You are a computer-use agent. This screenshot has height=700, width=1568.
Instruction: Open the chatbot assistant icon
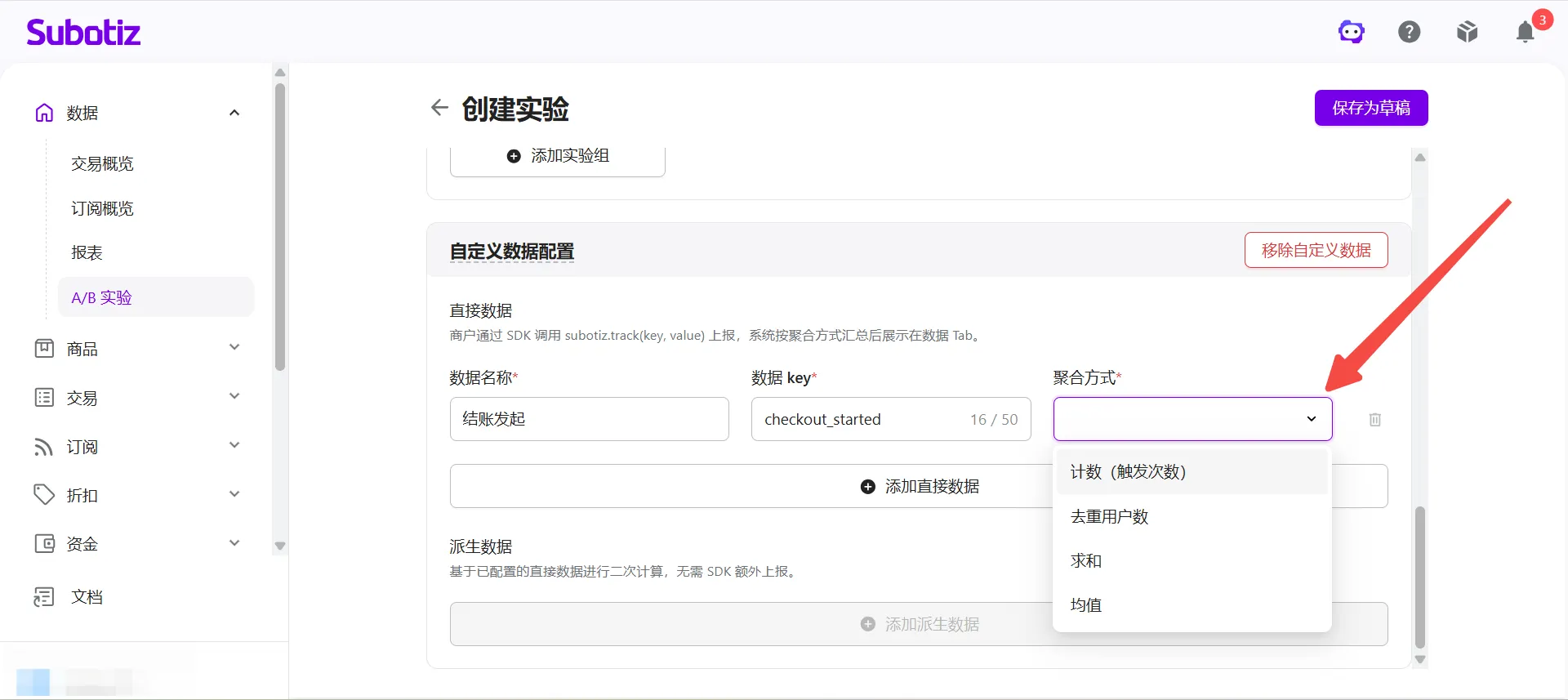pyautogui.click(x=1352, y=32)
